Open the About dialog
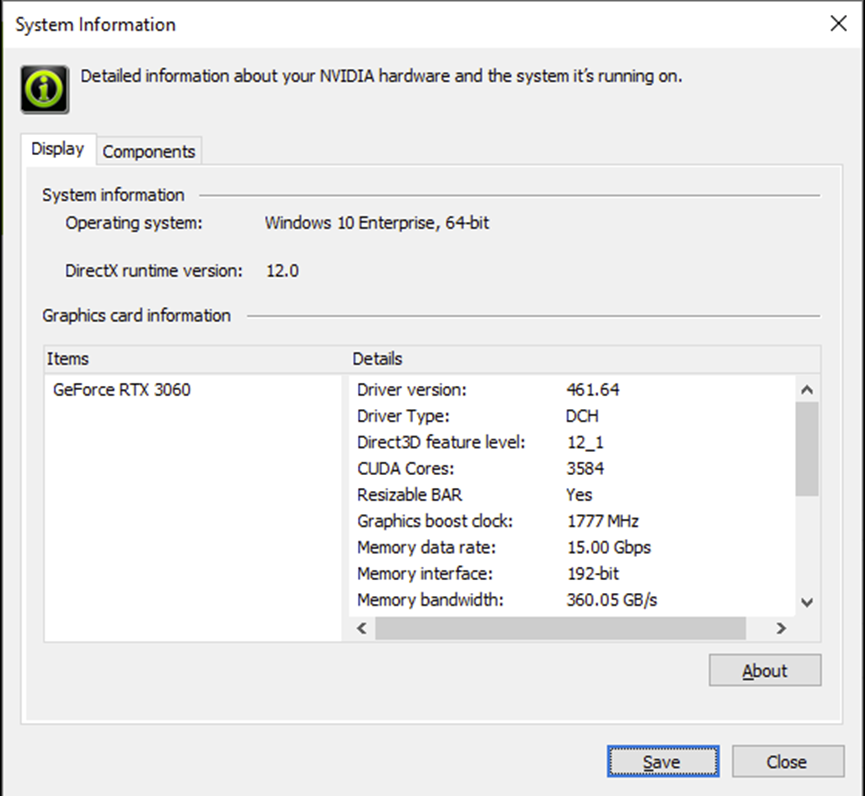 764,671
